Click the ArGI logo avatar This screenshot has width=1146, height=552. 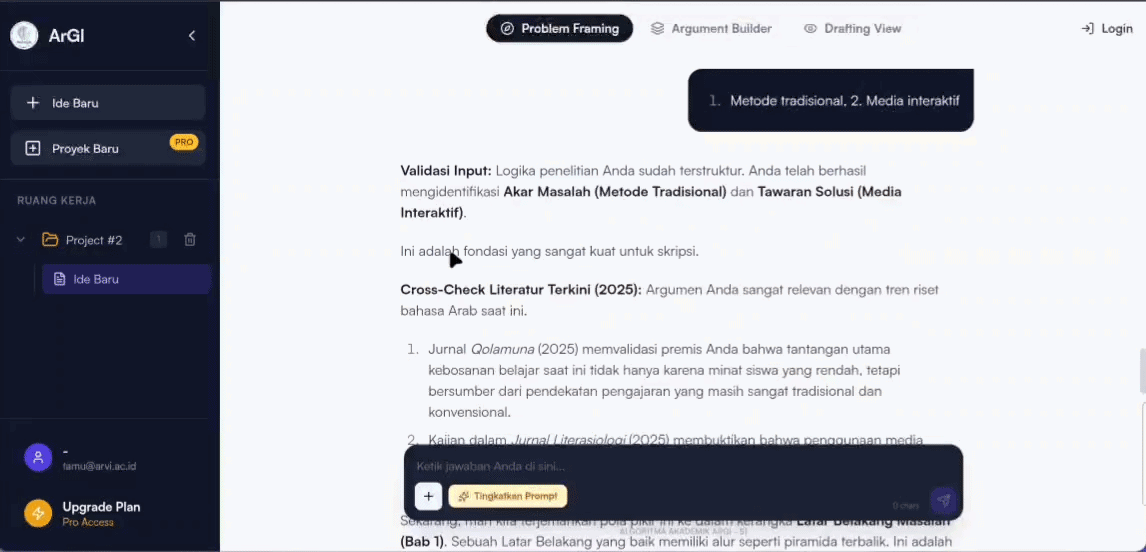24,35
